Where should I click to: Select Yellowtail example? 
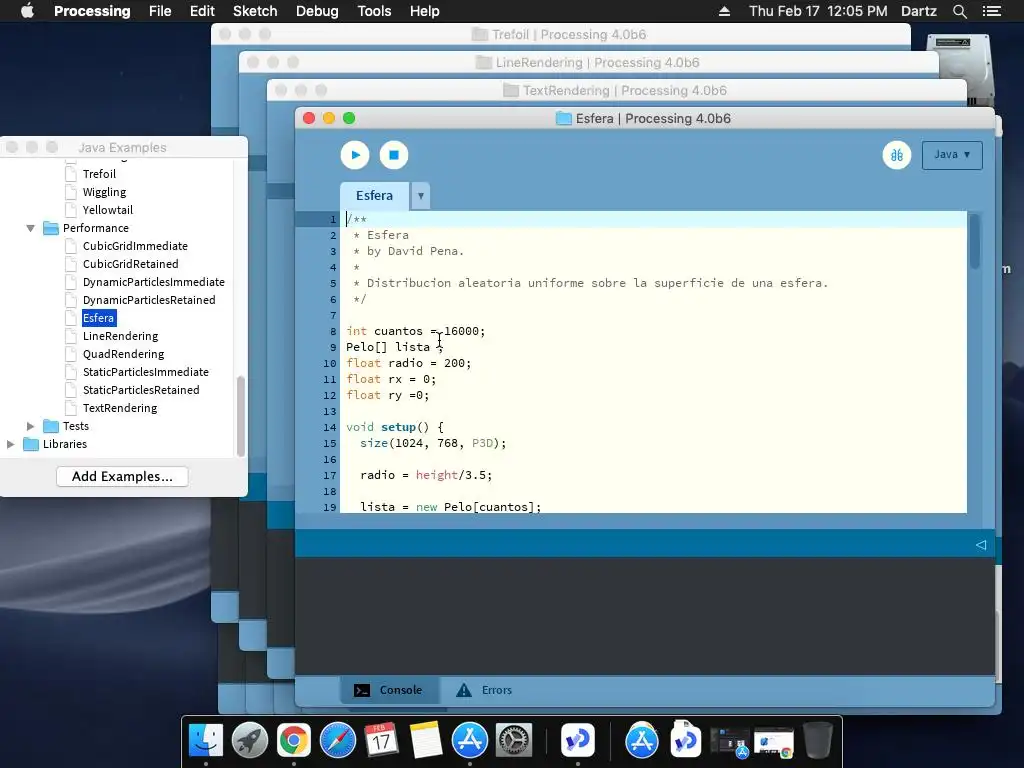point(107,210)
